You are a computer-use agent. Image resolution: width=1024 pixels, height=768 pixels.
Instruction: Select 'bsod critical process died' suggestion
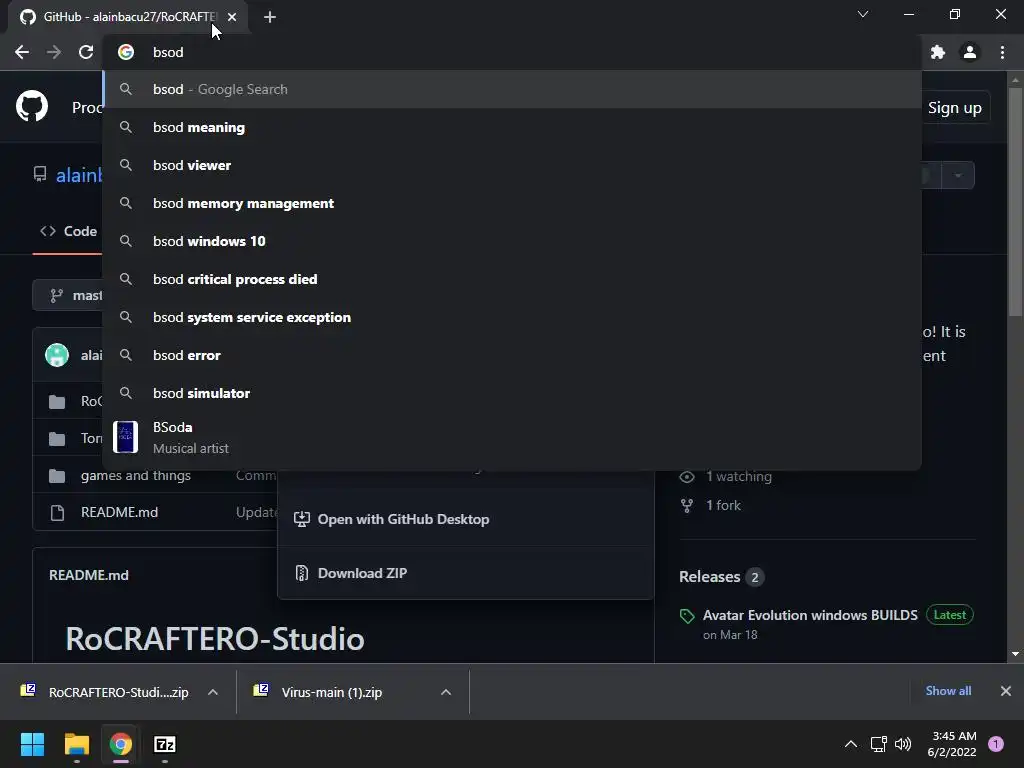pyautogui.click(x=512, y=279)
